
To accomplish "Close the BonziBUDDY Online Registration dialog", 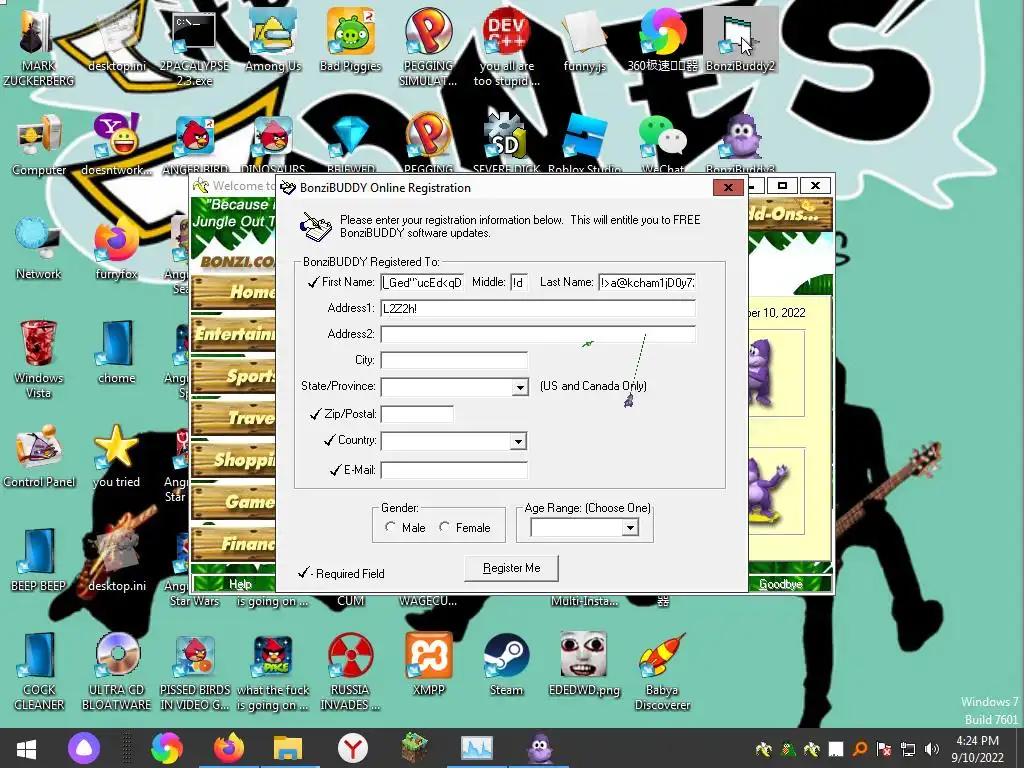I will coord(728,188).
